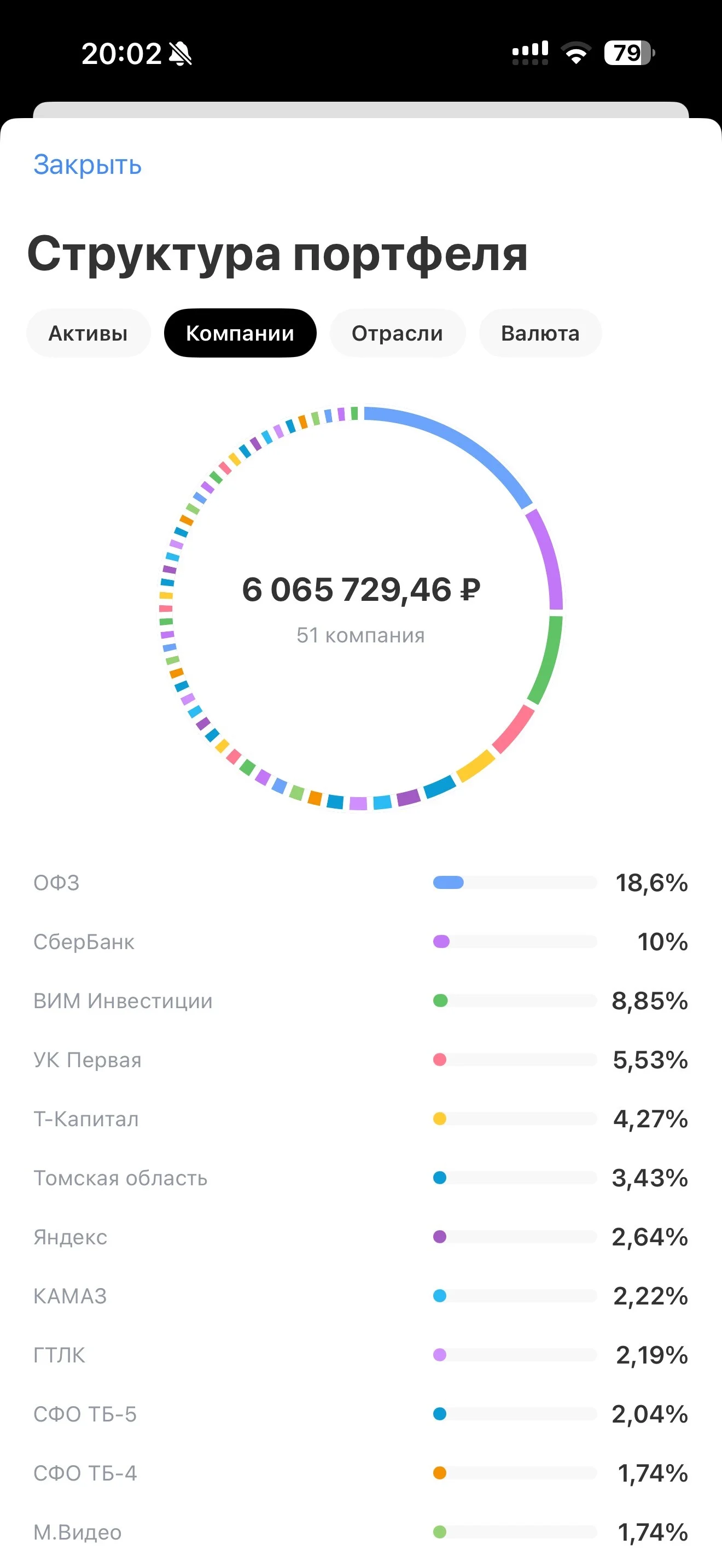
Task: Switch to the Валюта tab
Action: pyautogui.click(x=540, y=333)
